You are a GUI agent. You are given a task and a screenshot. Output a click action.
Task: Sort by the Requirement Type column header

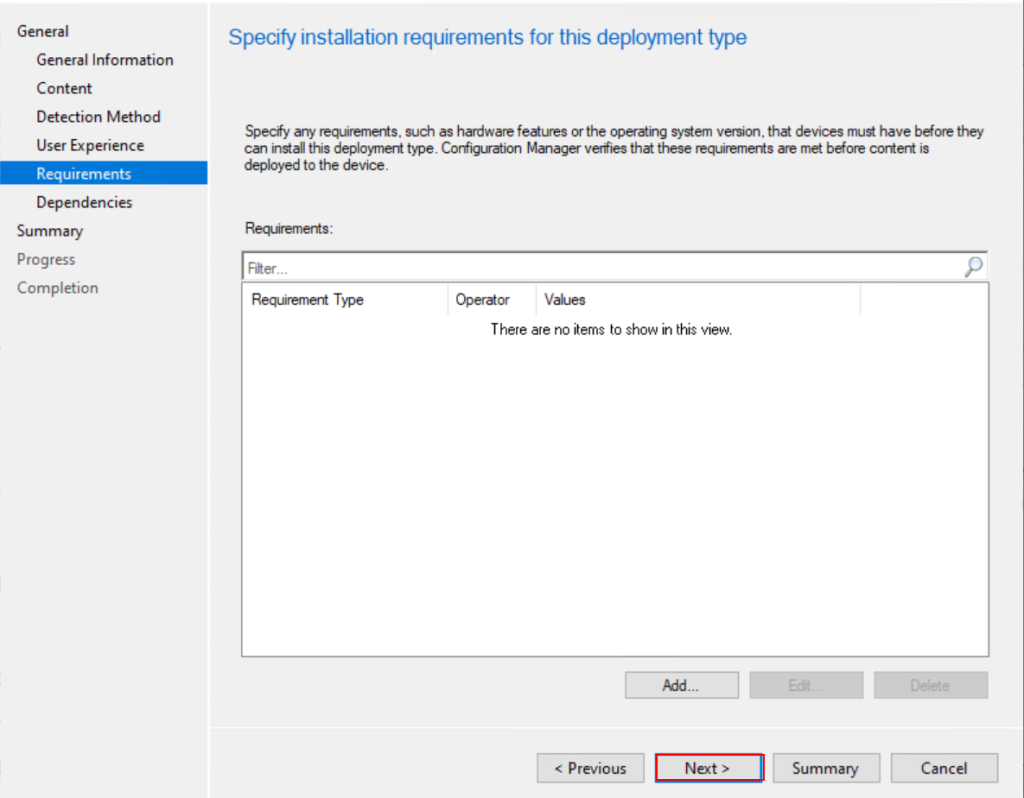308,300
